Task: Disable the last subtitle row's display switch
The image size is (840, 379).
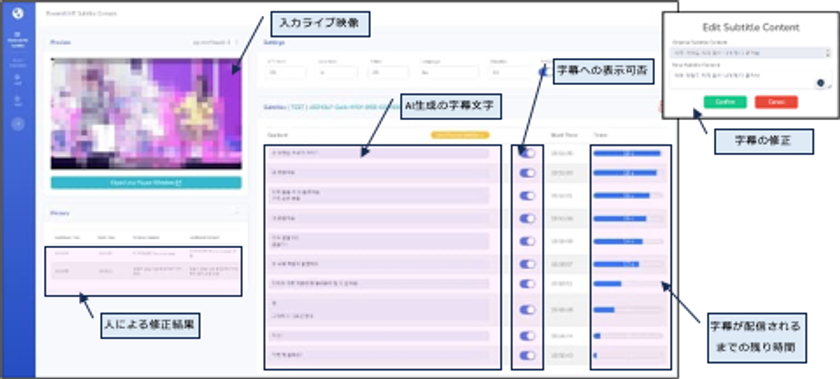Action: tap(527, 355)
